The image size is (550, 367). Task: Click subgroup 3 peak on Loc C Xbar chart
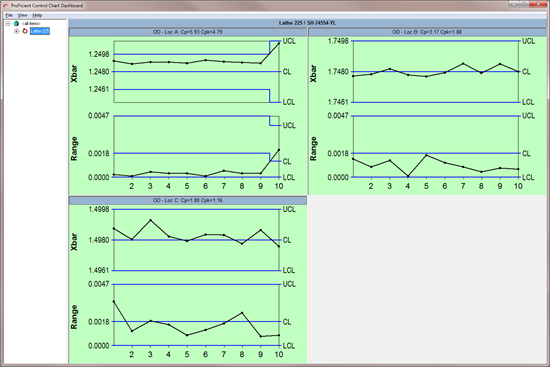pyautogui.click(x=150, y=220)
